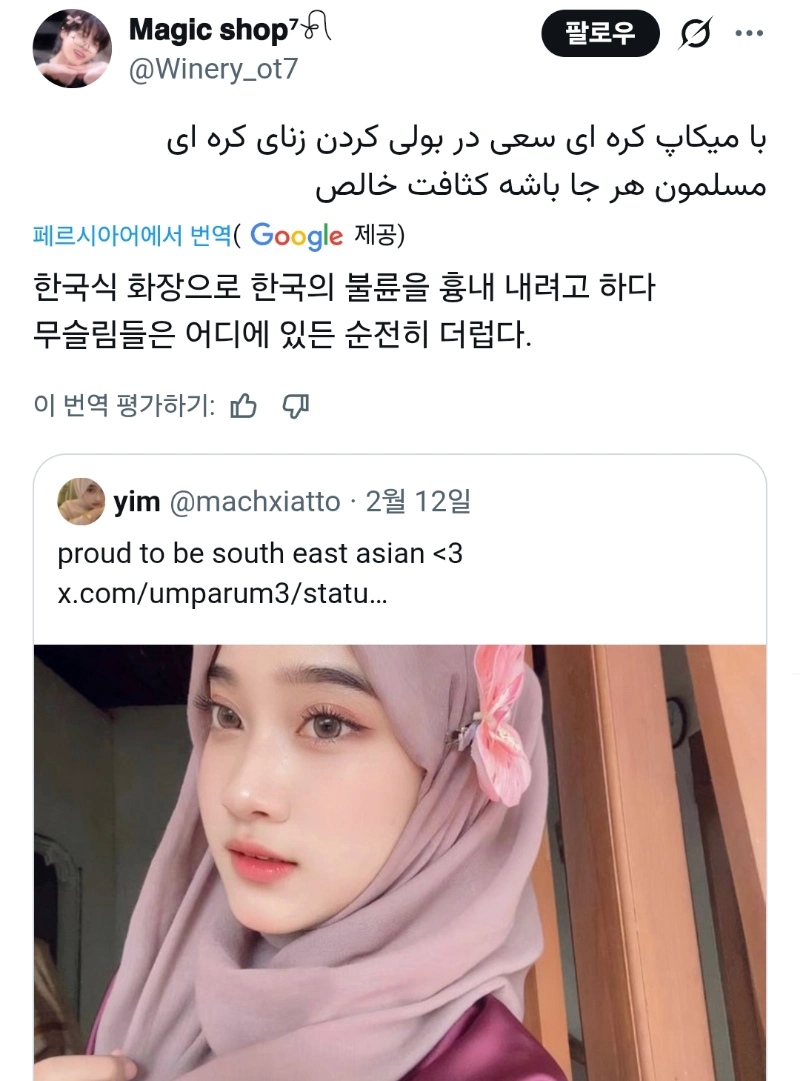This screenshot has width=800, height=1081.
Task: Open yim's avatar in quoted post
Action: 81,501
